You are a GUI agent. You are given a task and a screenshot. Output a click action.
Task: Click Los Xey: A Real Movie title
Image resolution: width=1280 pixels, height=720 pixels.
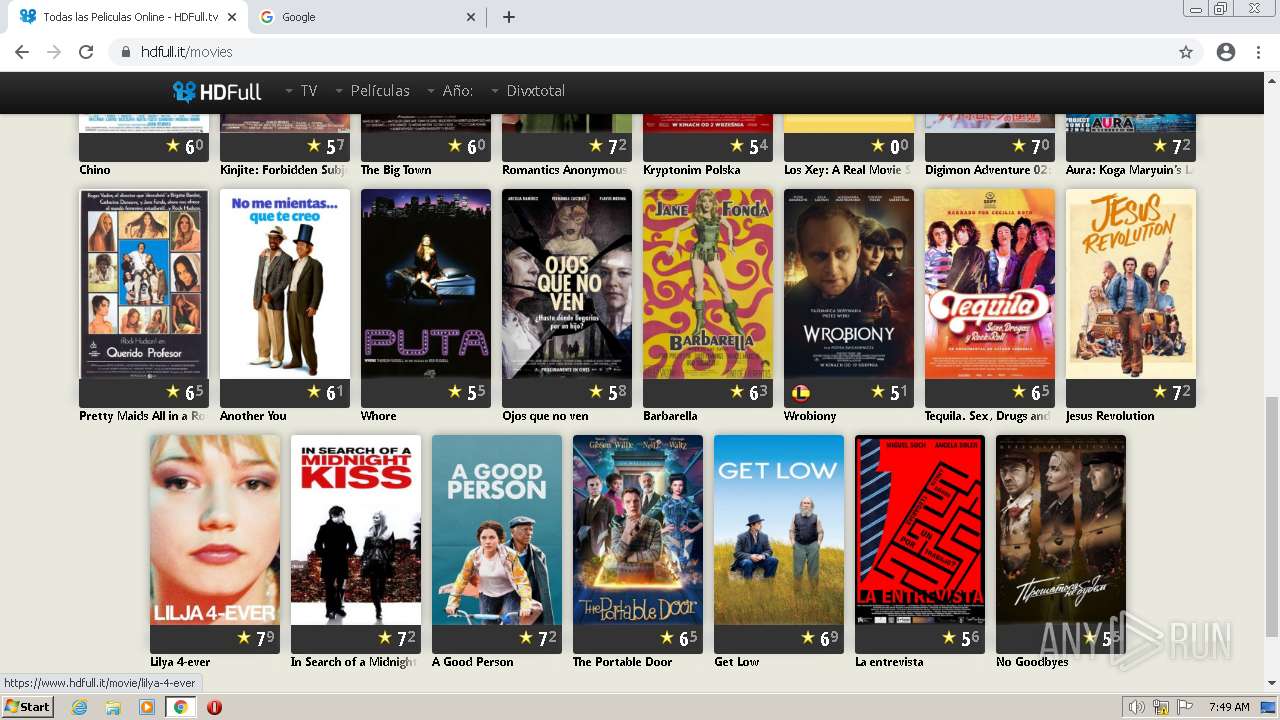[x=847, y=170]
